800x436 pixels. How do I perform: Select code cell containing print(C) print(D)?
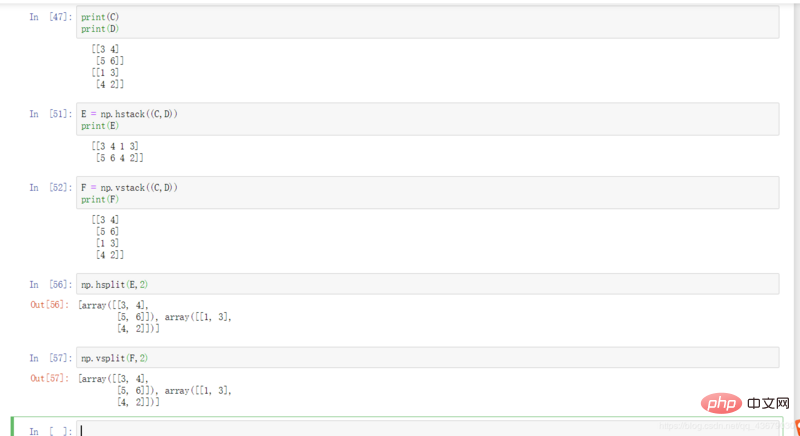428,22
